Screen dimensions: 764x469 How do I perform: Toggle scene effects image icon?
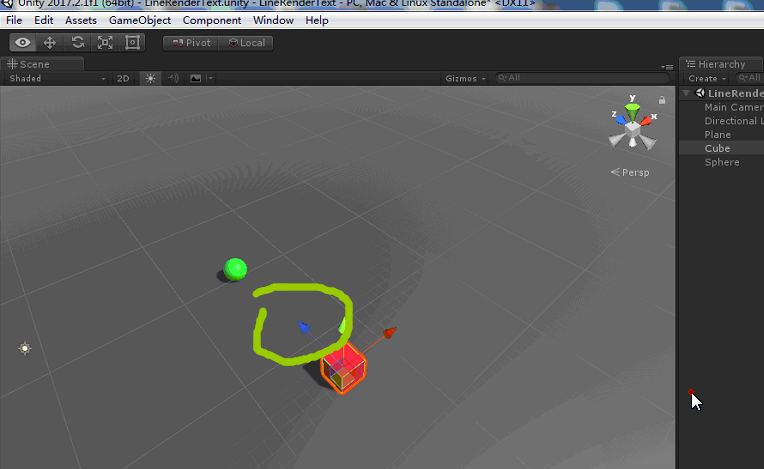click(195, 78)
